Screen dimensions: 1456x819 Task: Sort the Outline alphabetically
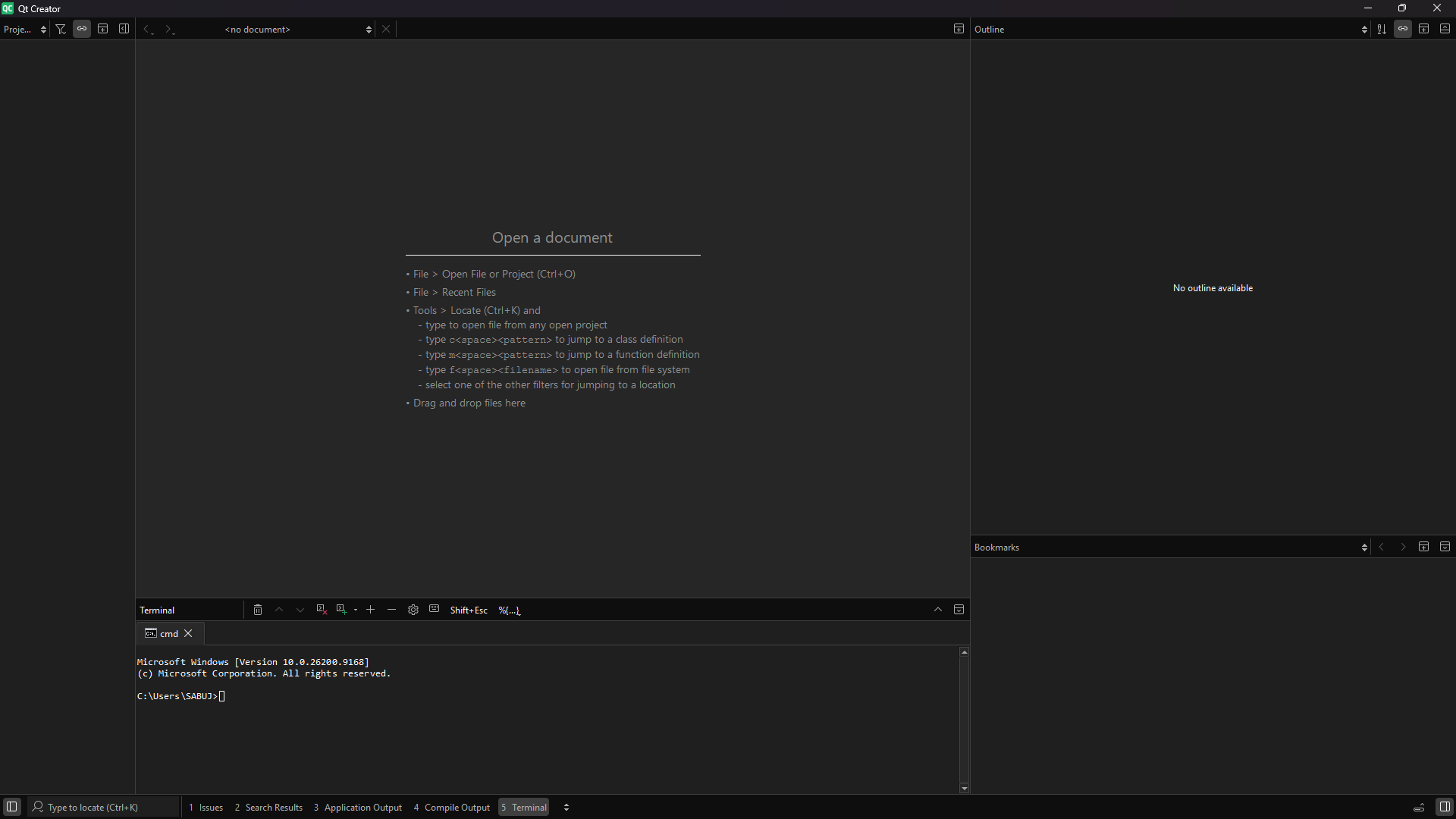click(x=1382, y=29)
